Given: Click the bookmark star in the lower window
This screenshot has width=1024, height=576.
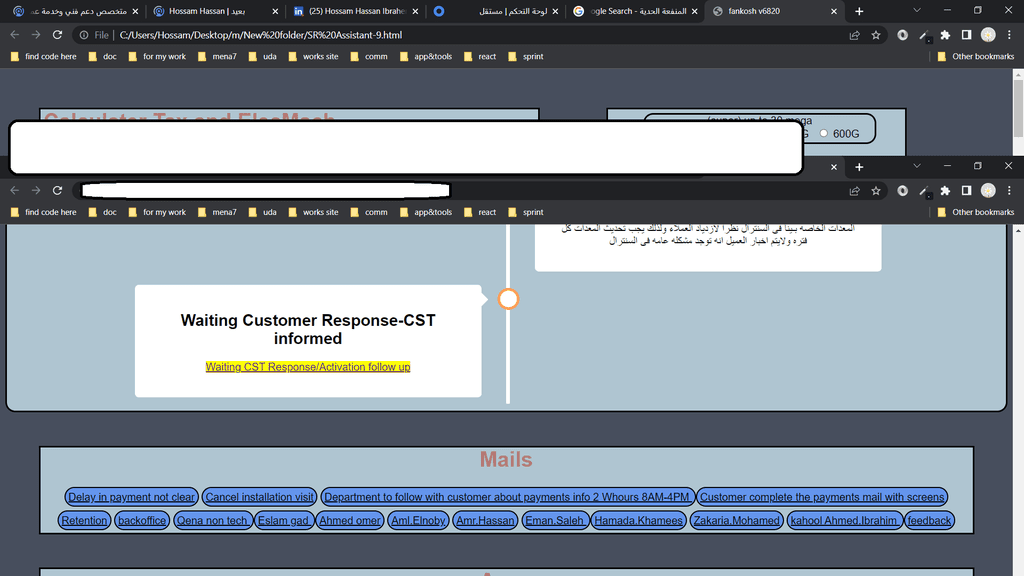Looking at the screenshot, I should coord(876,191).
